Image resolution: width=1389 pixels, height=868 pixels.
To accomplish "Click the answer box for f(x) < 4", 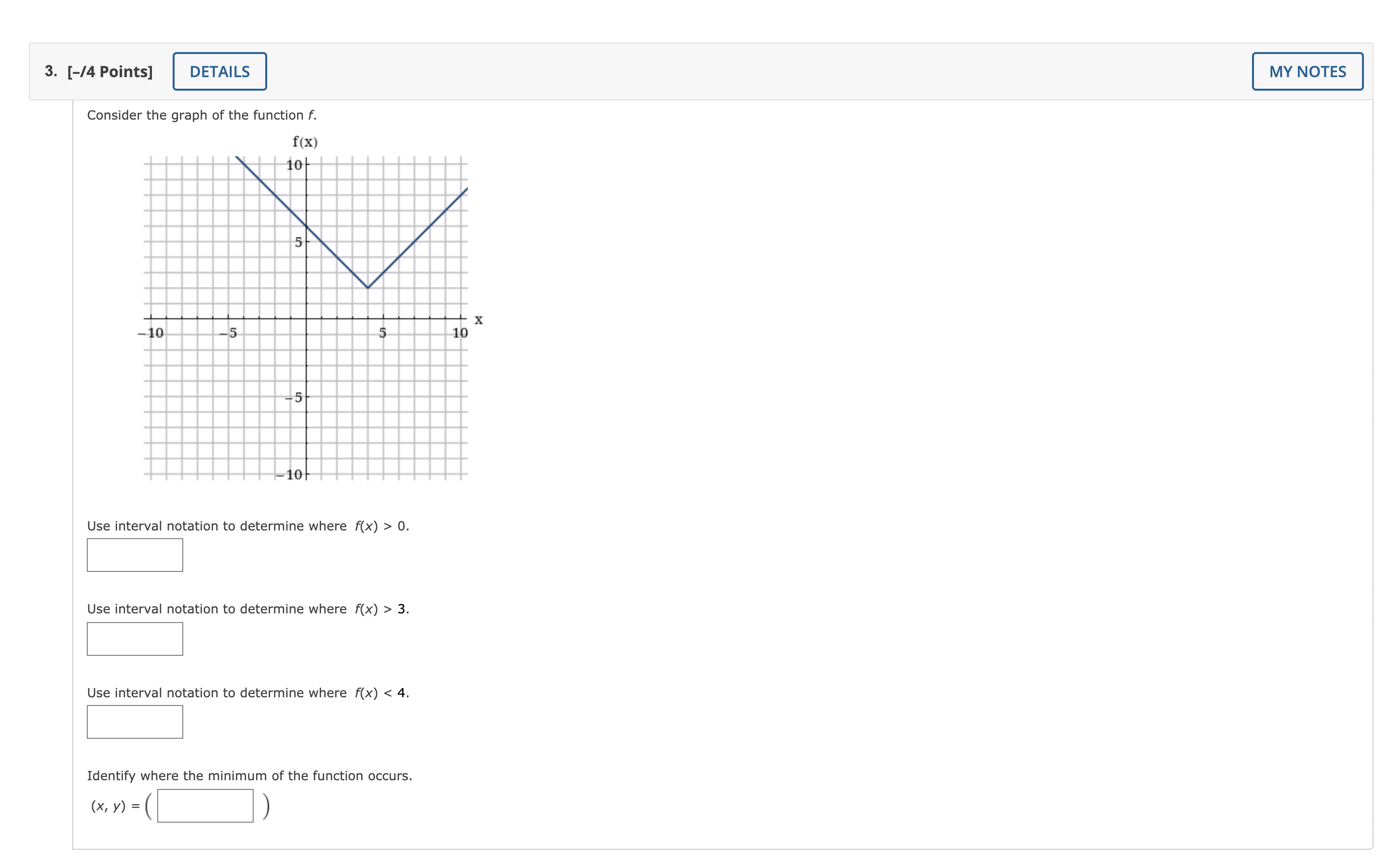I will point(134,721).
